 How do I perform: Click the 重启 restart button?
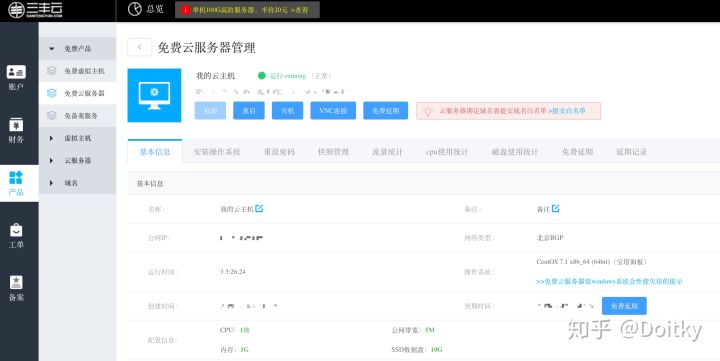(249, 111)
